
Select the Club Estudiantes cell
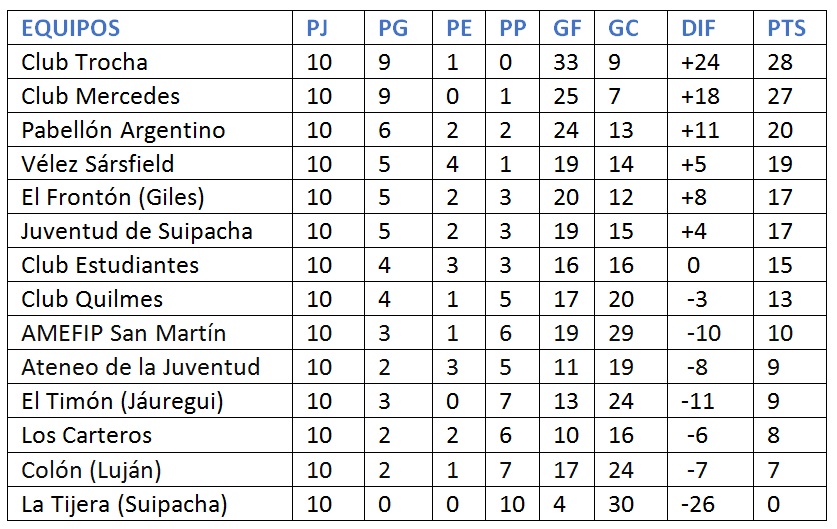click(x=110, y=266)
